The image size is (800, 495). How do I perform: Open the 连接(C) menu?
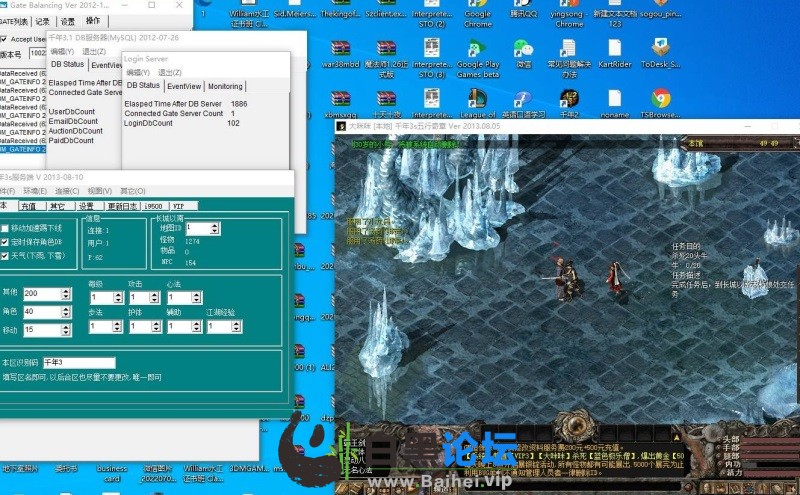tap(67, 191)
